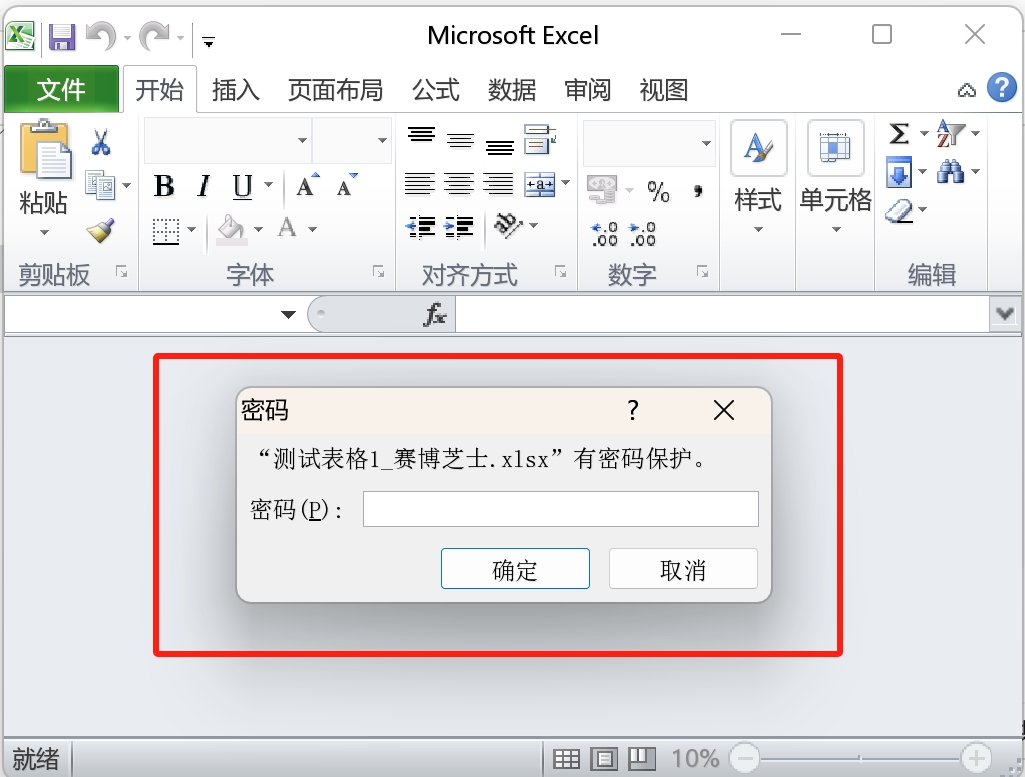Image resolution: width=1025 pixels, height=777 pixels.
Task: Open Customize Quick Access Toolbar dropdown
Action: tap(209, 43)
